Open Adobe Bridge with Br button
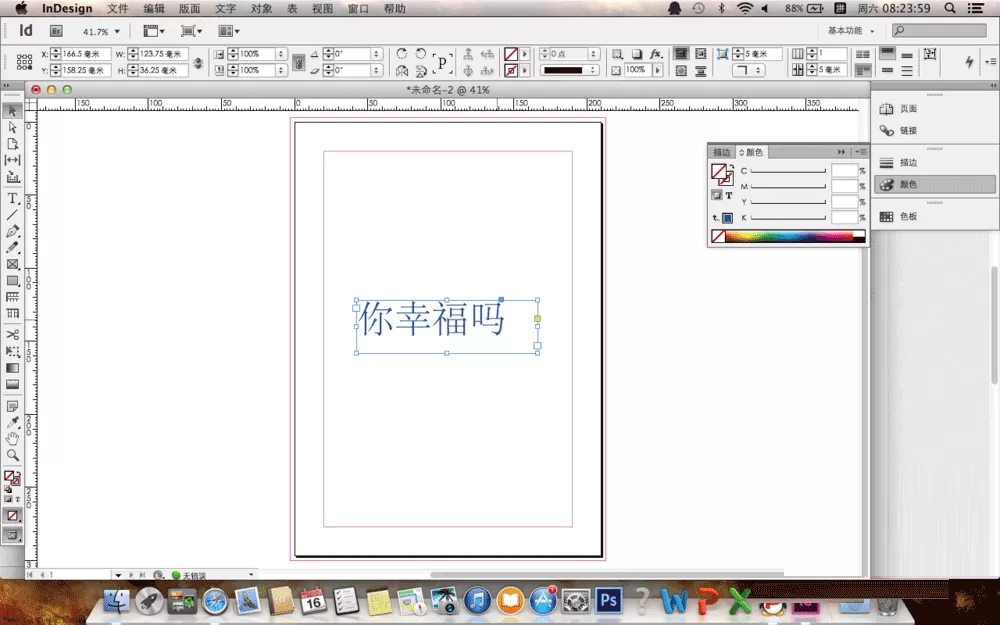 coord(56,31)
